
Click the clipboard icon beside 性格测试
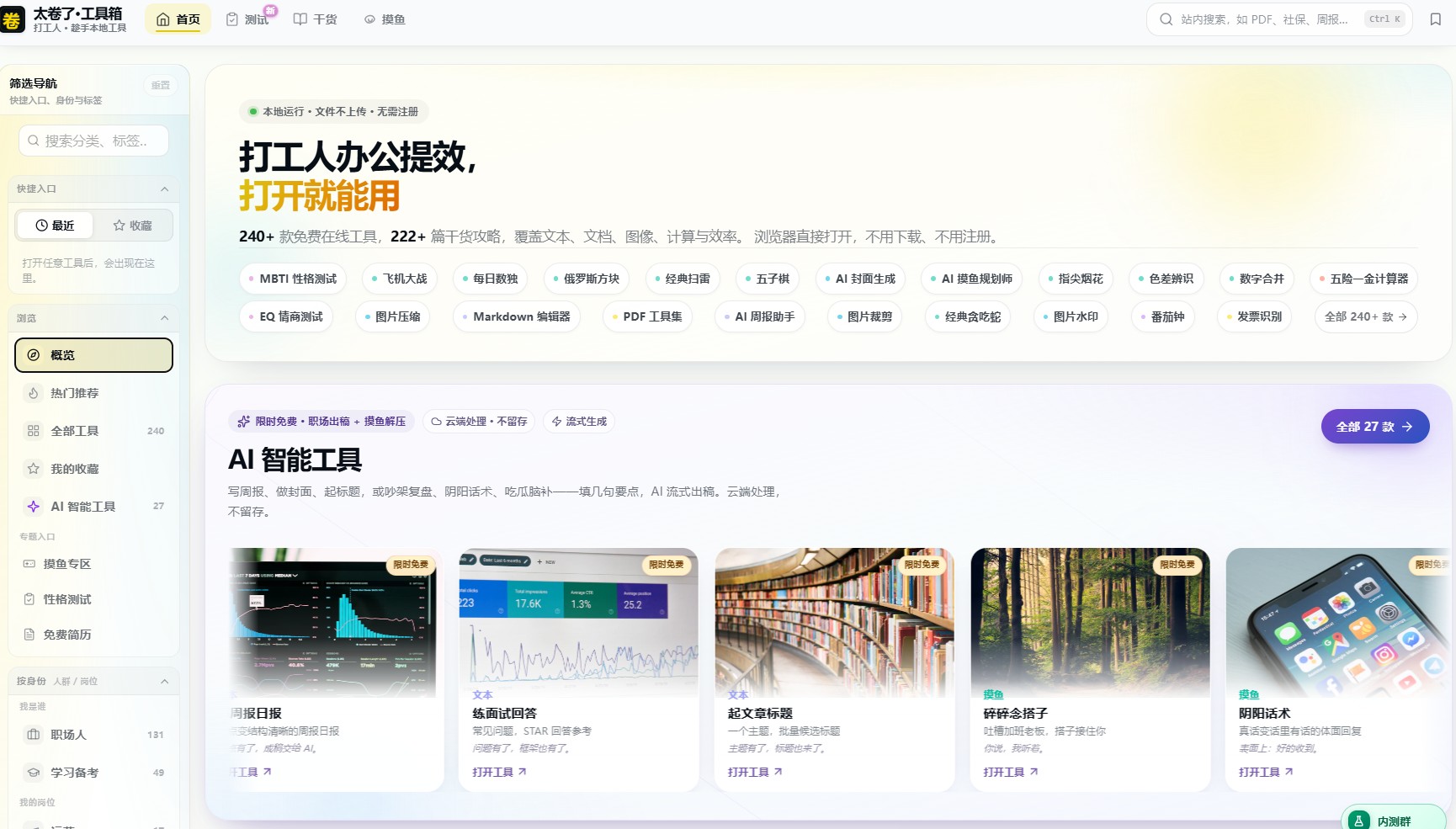pyautogui.click(x=29, y=599)
